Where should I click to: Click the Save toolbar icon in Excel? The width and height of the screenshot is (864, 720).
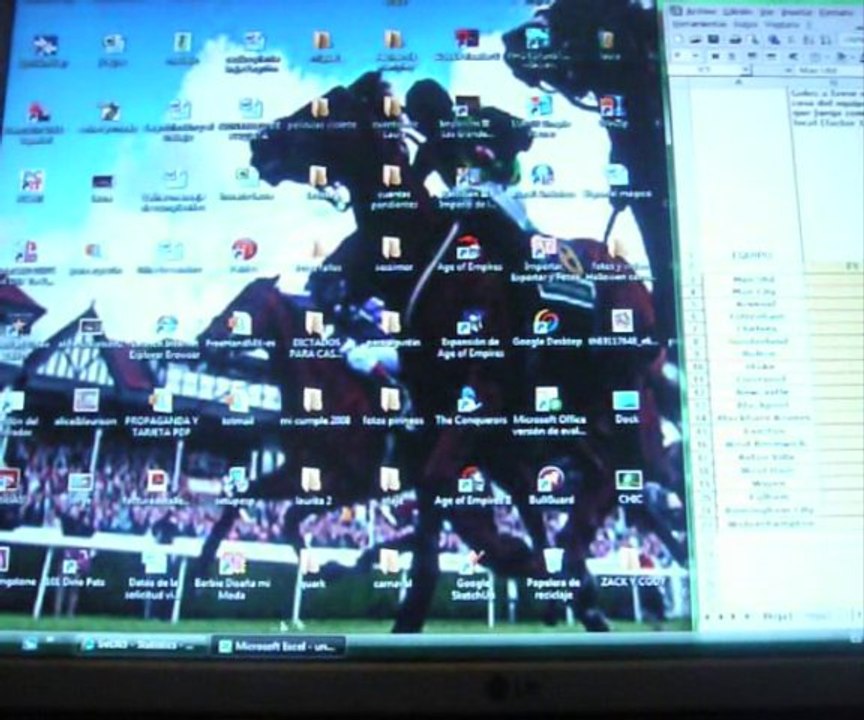(x=714, y=40)
